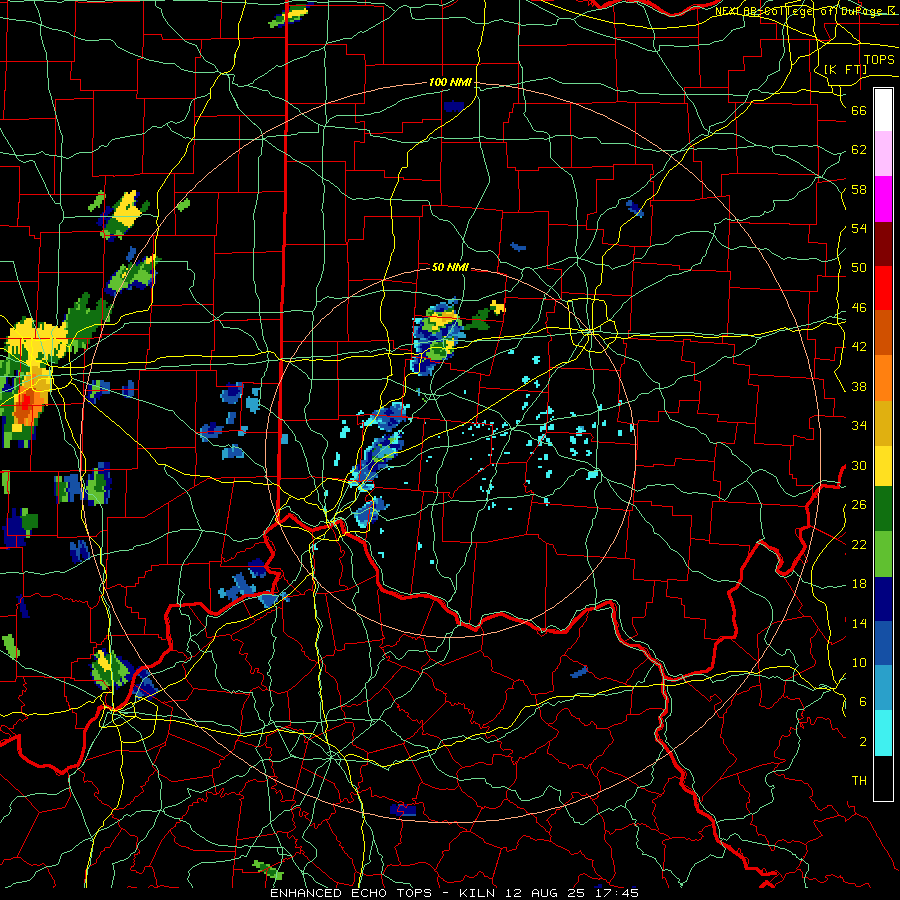Click the "14" scale label
This screenshot has height=900, width=900.
click(x=859, y=623)
